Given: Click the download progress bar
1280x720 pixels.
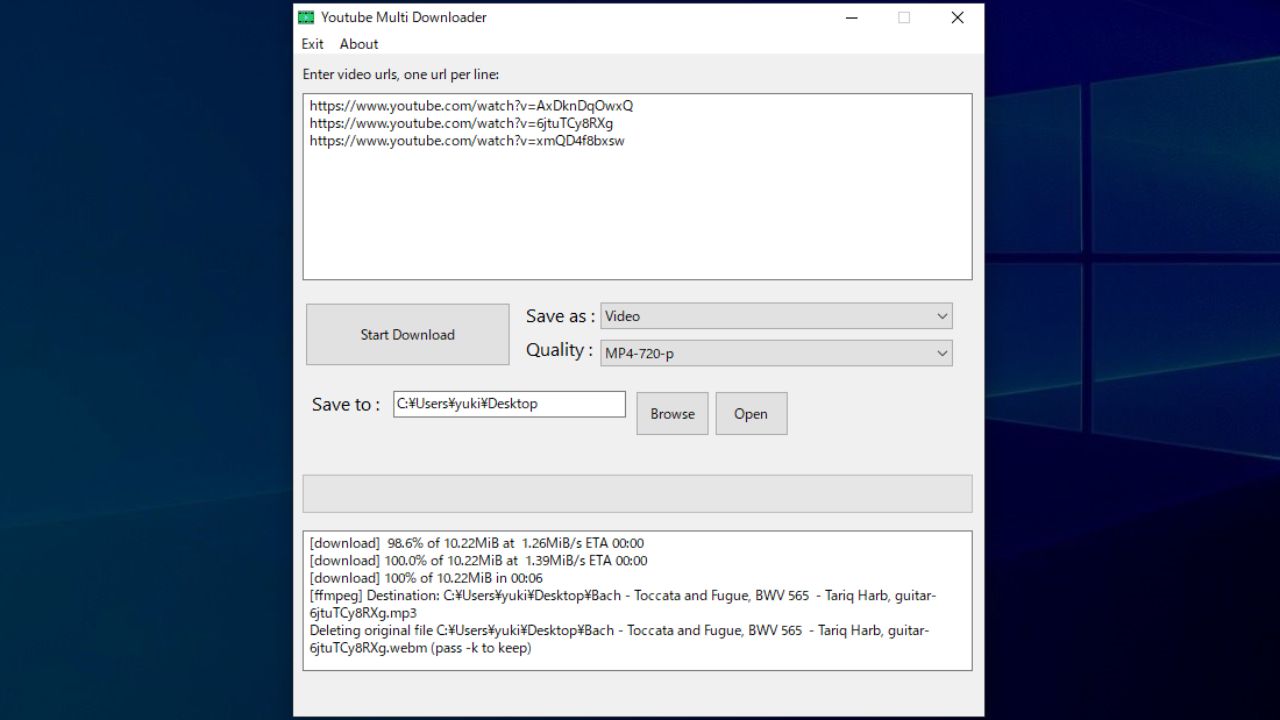Looking at the screenshot, I should point(637,494).
